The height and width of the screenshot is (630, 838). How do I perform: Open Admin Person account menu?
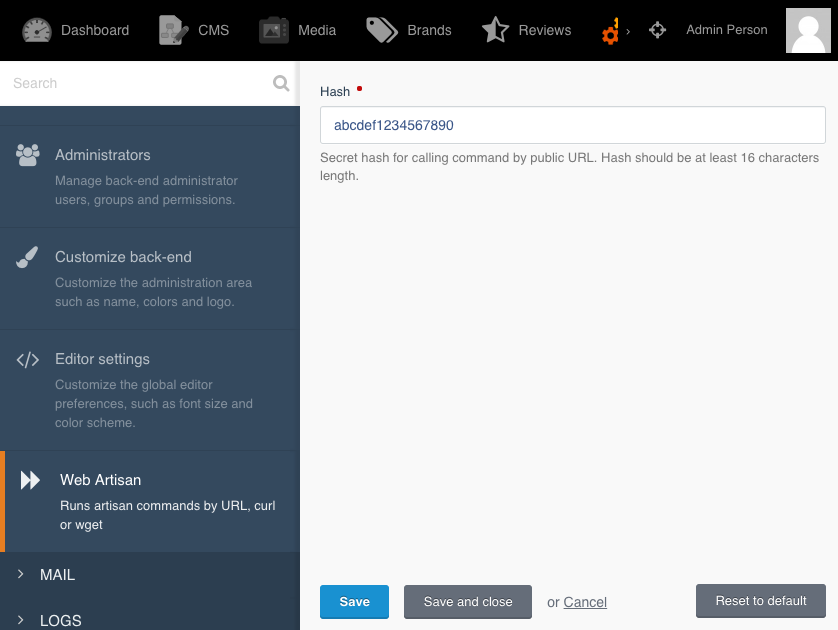727,30
